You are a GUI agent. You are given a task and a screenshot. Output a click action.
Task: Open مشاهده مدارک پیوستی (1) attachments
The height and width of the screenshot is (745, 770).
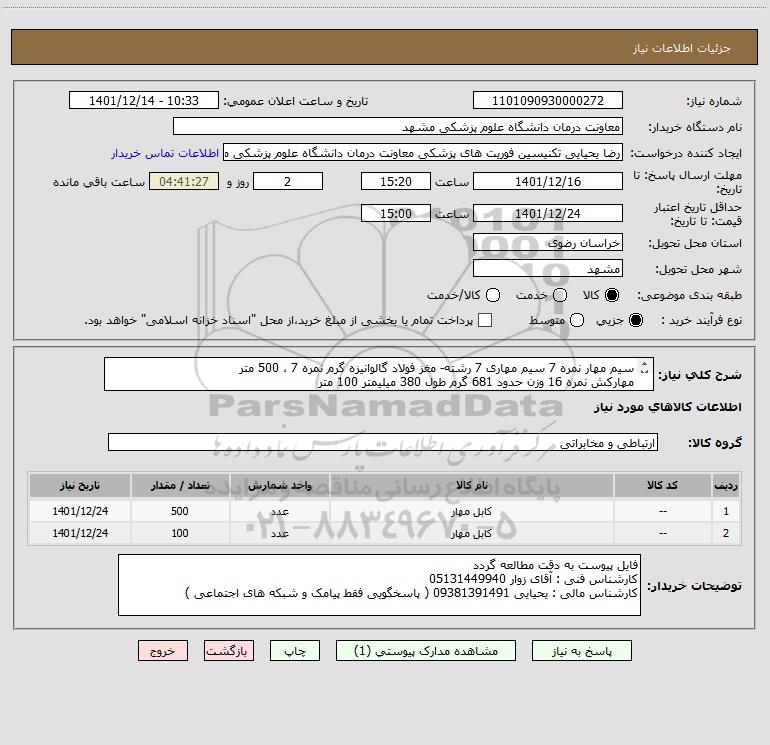click(x=426, y=651)
